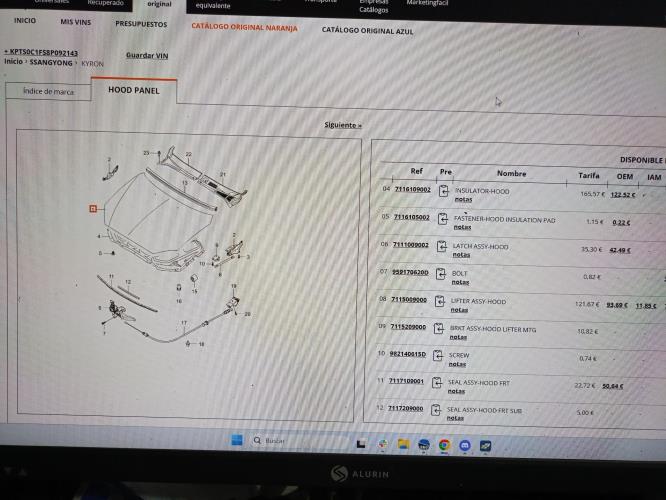
Task: Switch to the Índice de marca tab
Action: (x=48, y=91)
